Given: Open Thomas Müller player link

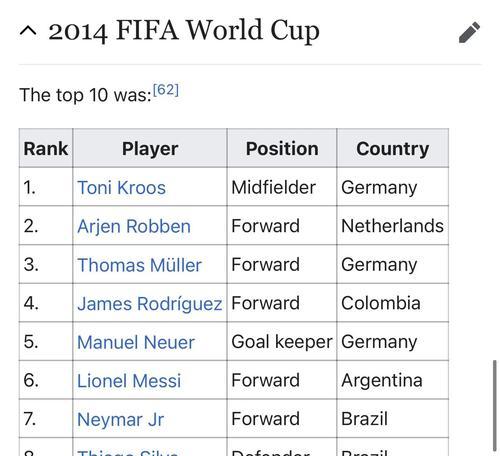Looking at the screenshot, I should click(x=139, y=265).
